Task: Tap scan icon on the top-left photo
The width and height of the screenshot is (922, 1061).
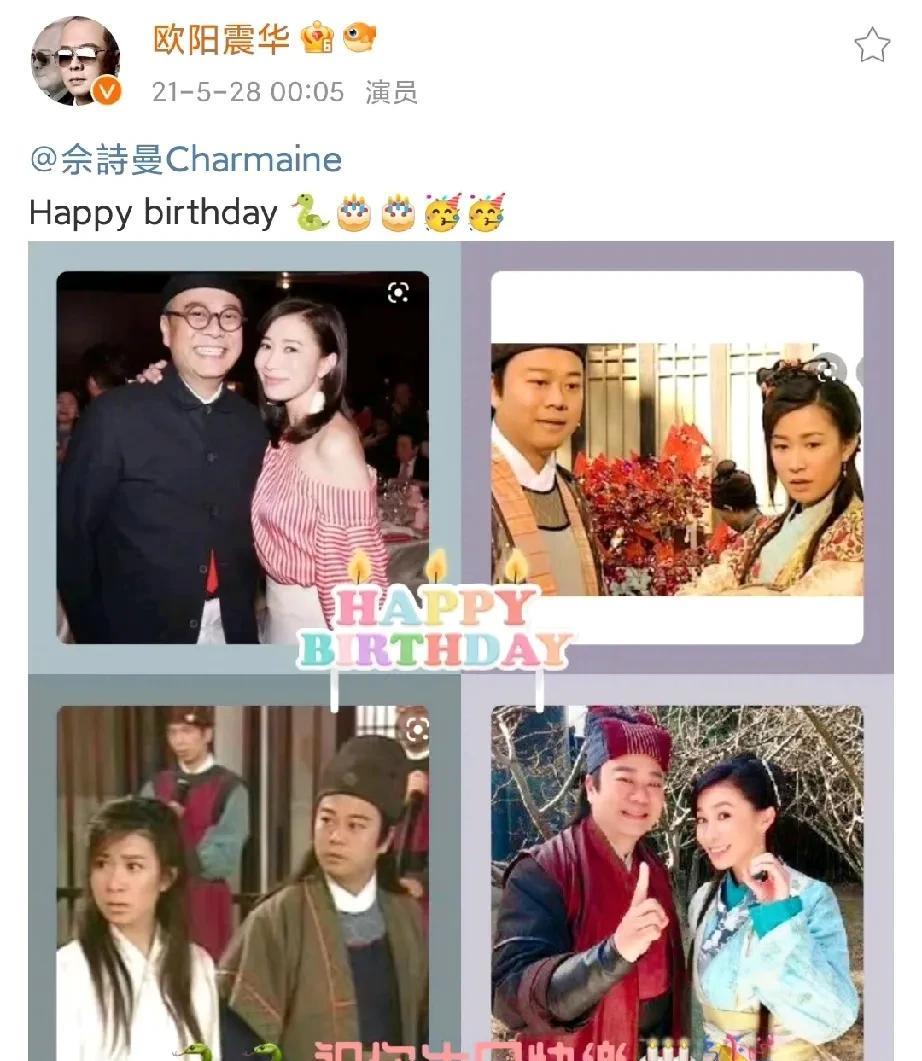Action: pos(398,292)
